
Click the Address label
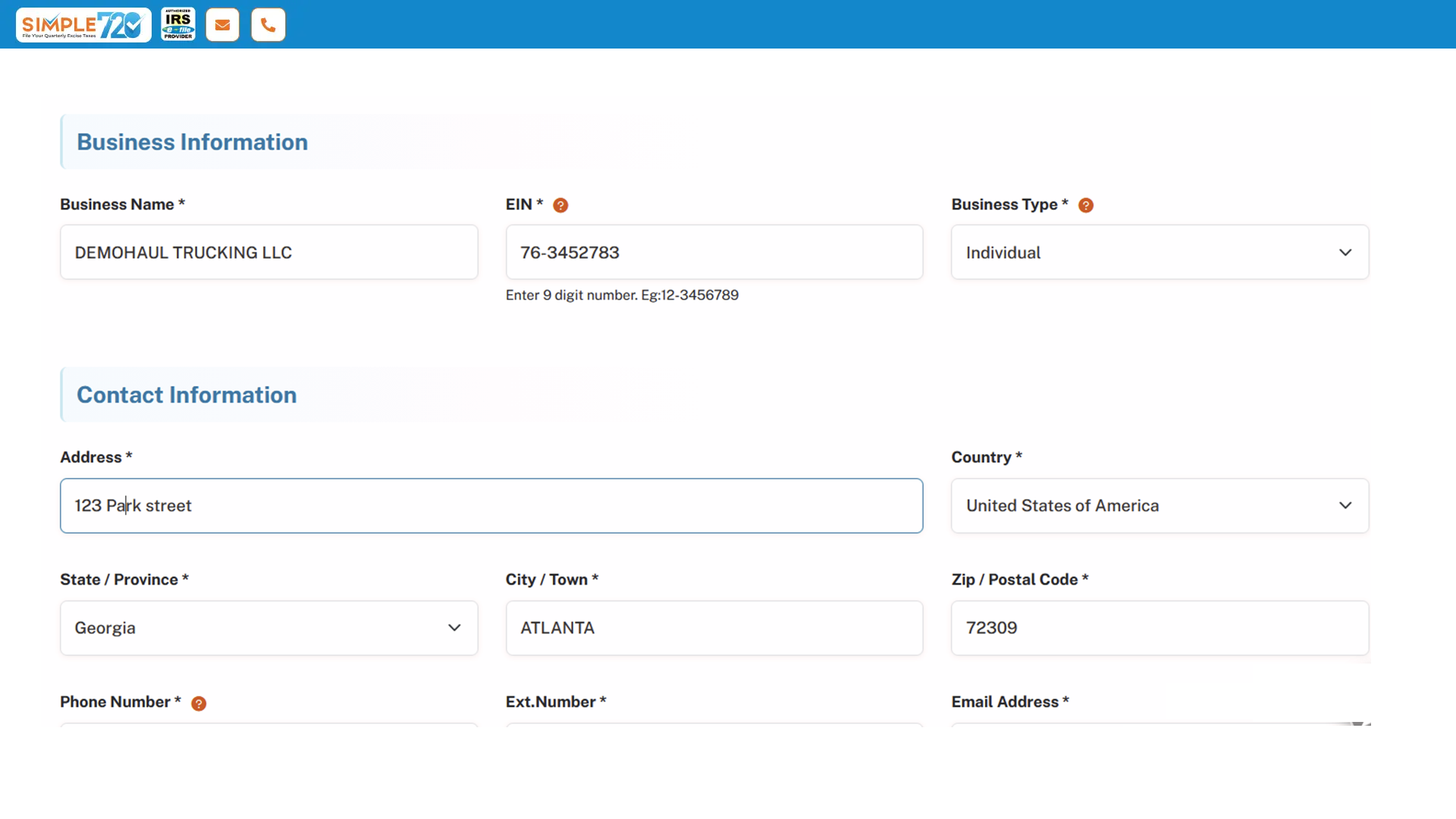coord(96,457)
